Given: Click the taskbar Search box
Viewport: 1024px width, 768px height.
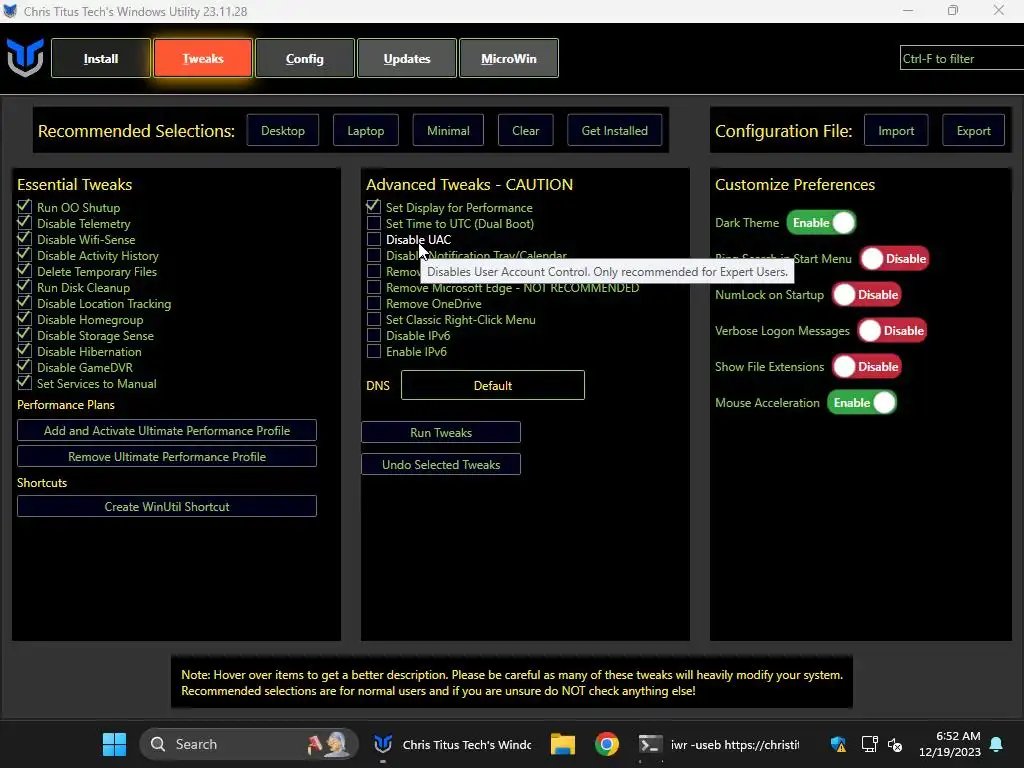Looking at the screenshot, I should tap(249, 744).
